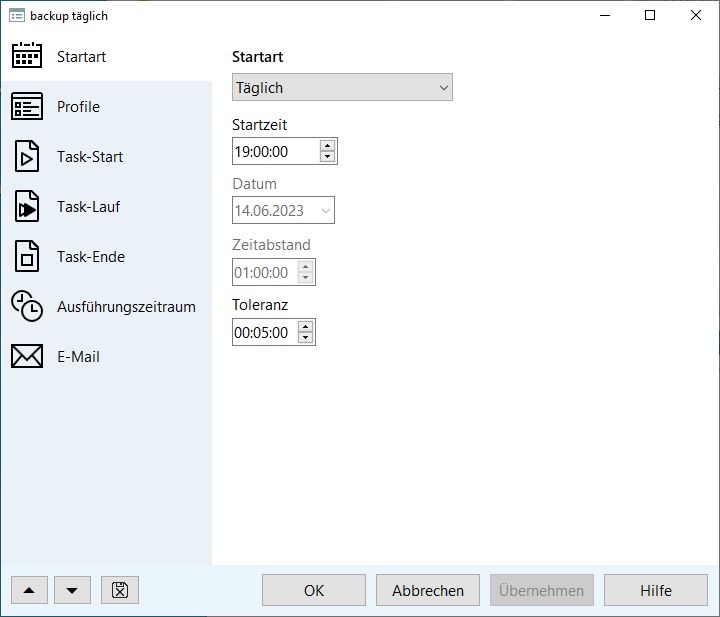Click the Task-Start document icon

[x=27, y=157]
